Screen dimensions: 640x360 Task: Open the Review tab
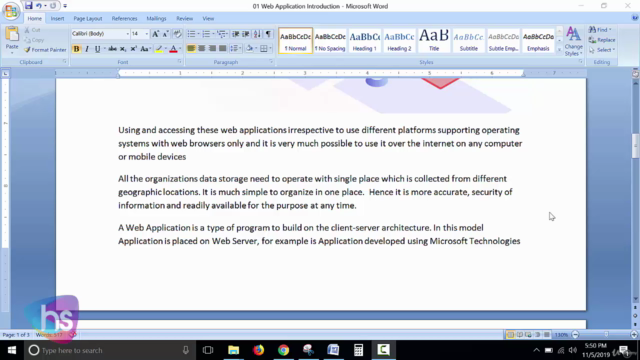tap(184, 18)
